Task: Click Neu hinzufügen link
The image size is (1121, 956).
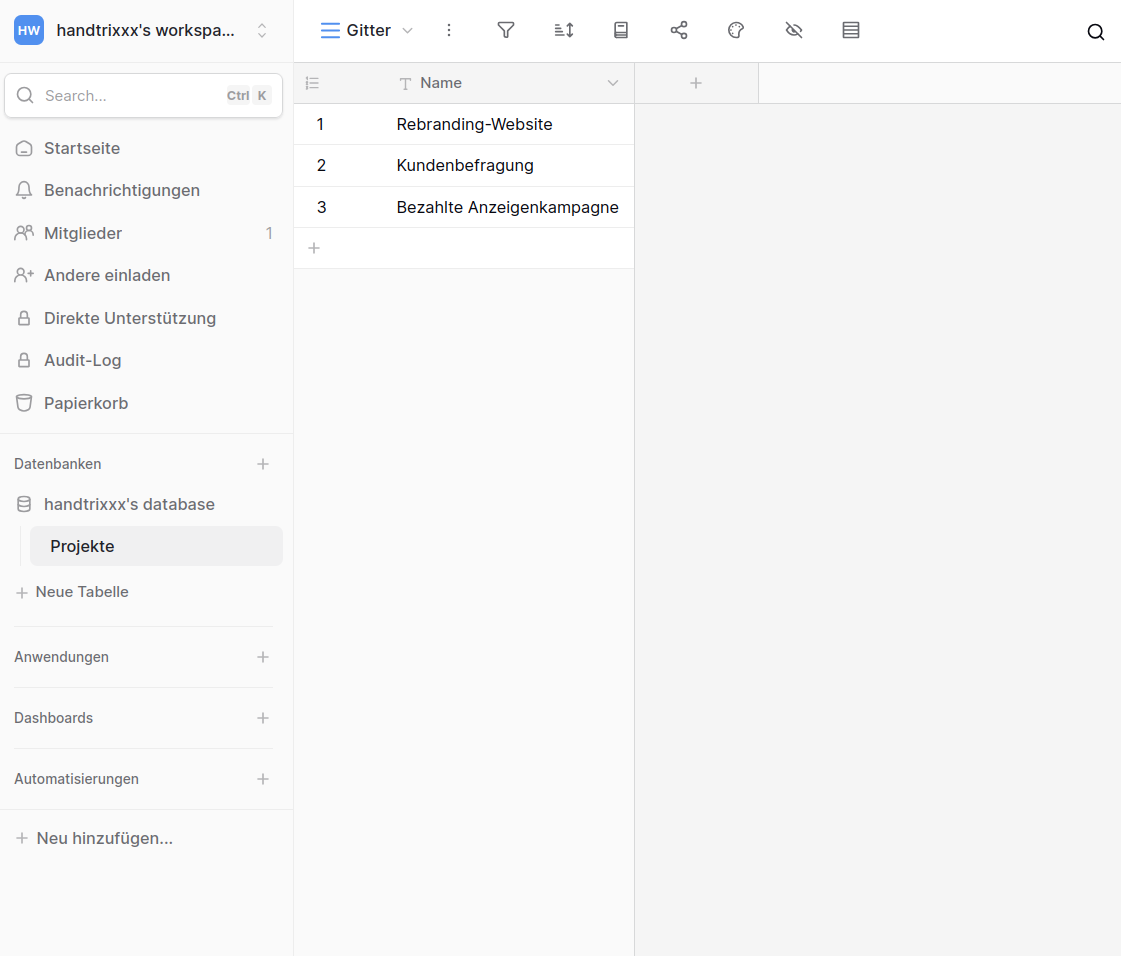Action: tap(104, 838)
